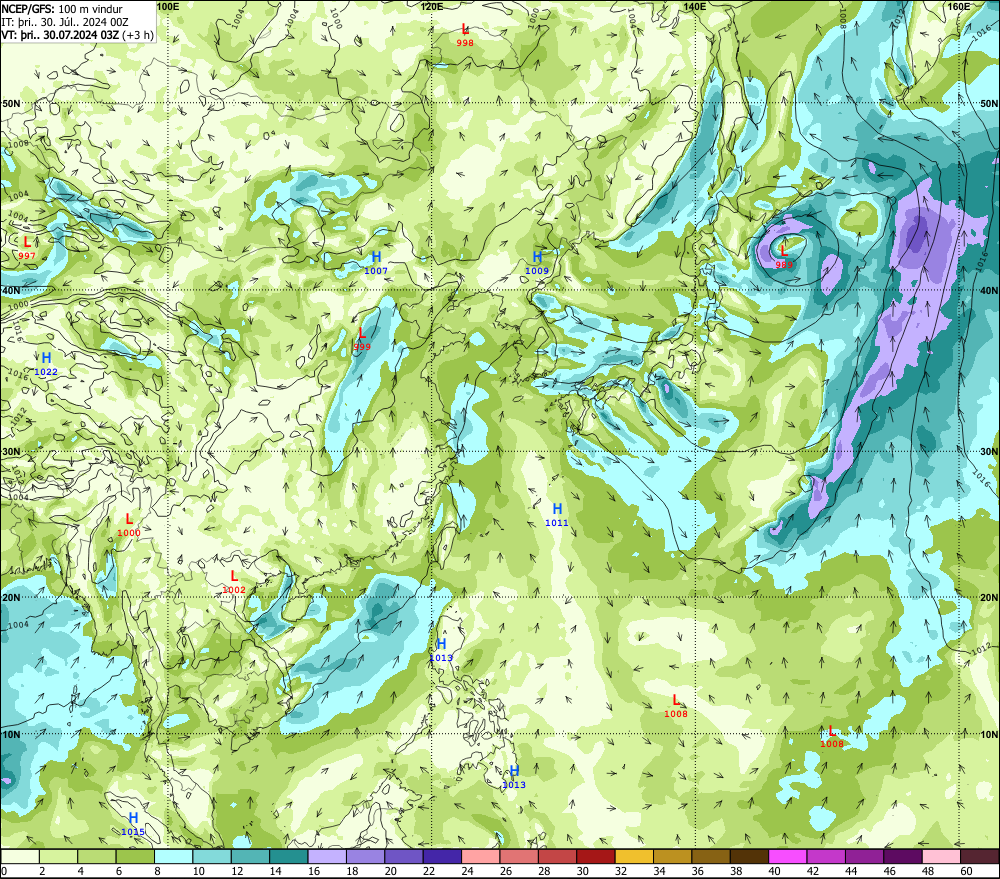The width and height of the screenshot is (1000, 879).
Task: Click the L 1000 low marker
Action: click(x=129, y=524)
